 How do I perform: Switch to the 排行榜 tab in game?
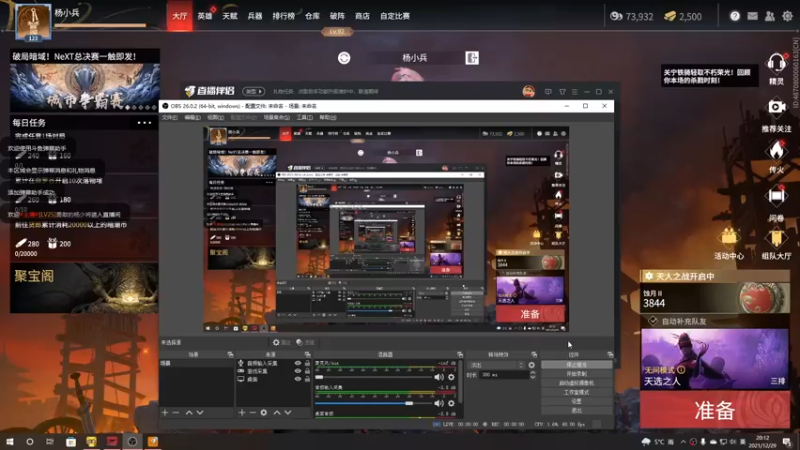click(x=283, y=16)
